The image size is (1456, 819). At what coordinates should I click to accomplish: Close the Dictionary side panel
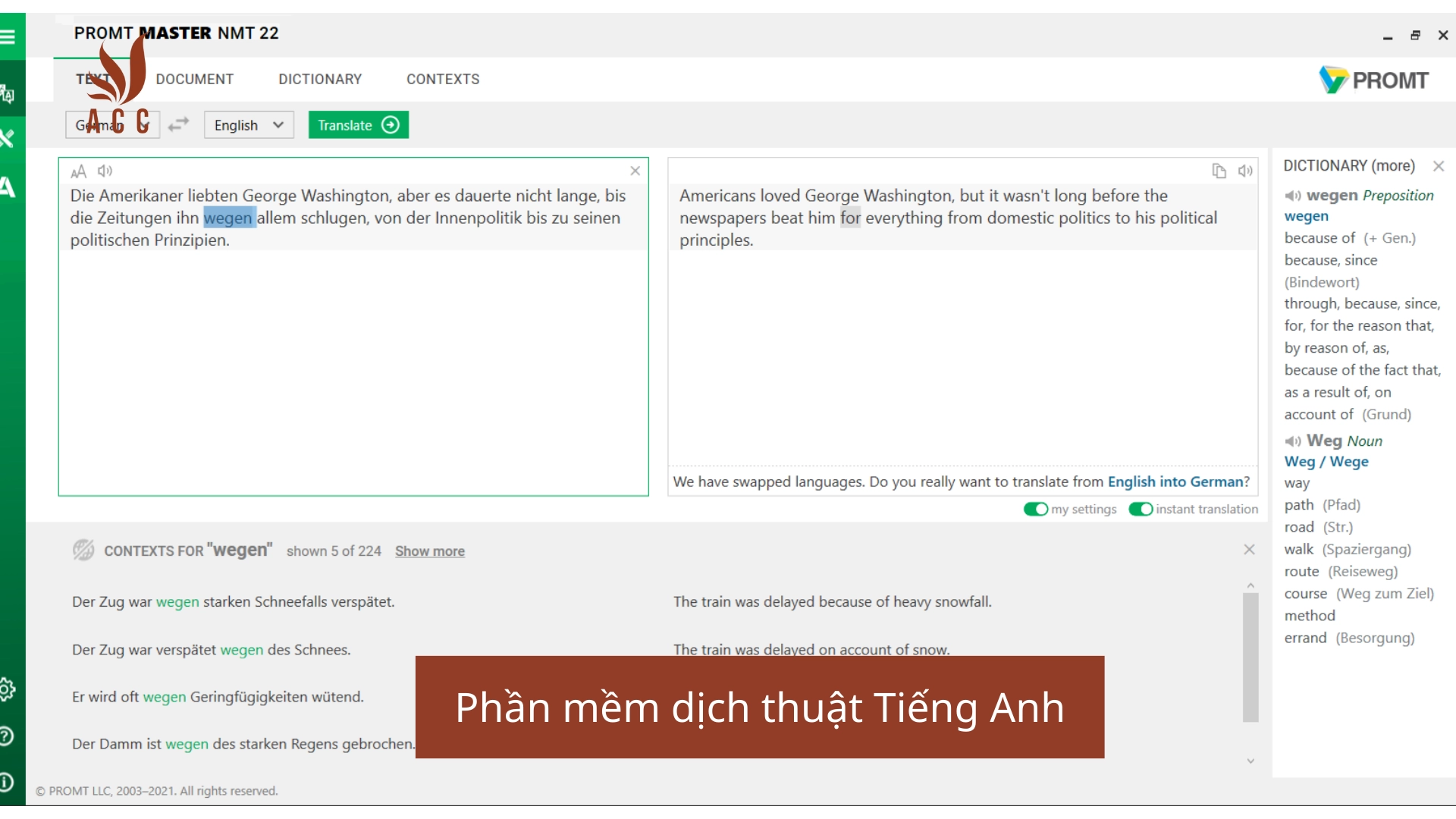(x=1439, y=166)
